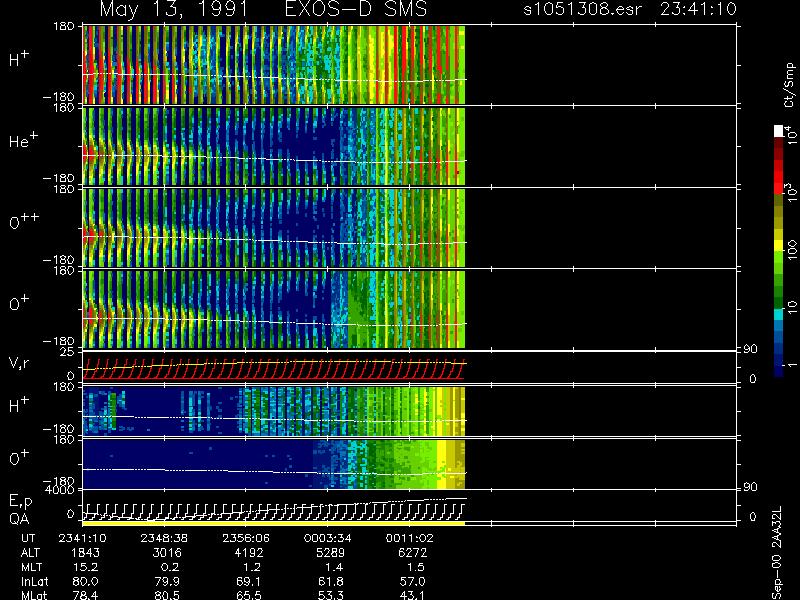Click the 10^3 colorbar tick label

(791, 193)
